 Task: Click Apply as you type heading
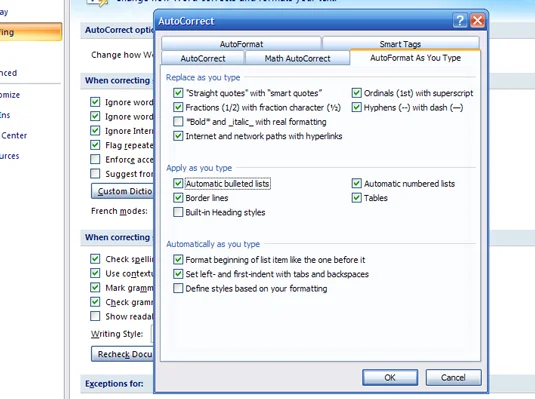(x=199, y=168)
